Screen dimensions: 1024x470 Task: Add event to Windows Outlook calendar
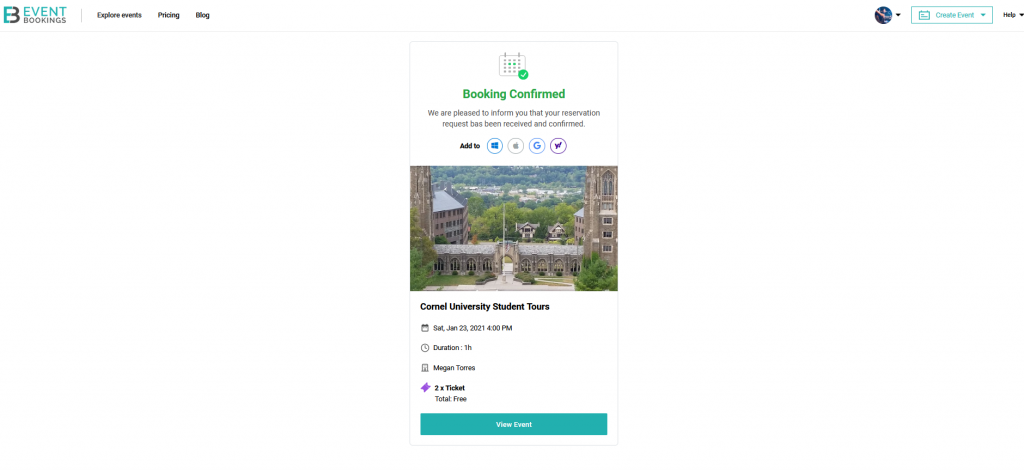pyautogui.click(x=495, y=146)
